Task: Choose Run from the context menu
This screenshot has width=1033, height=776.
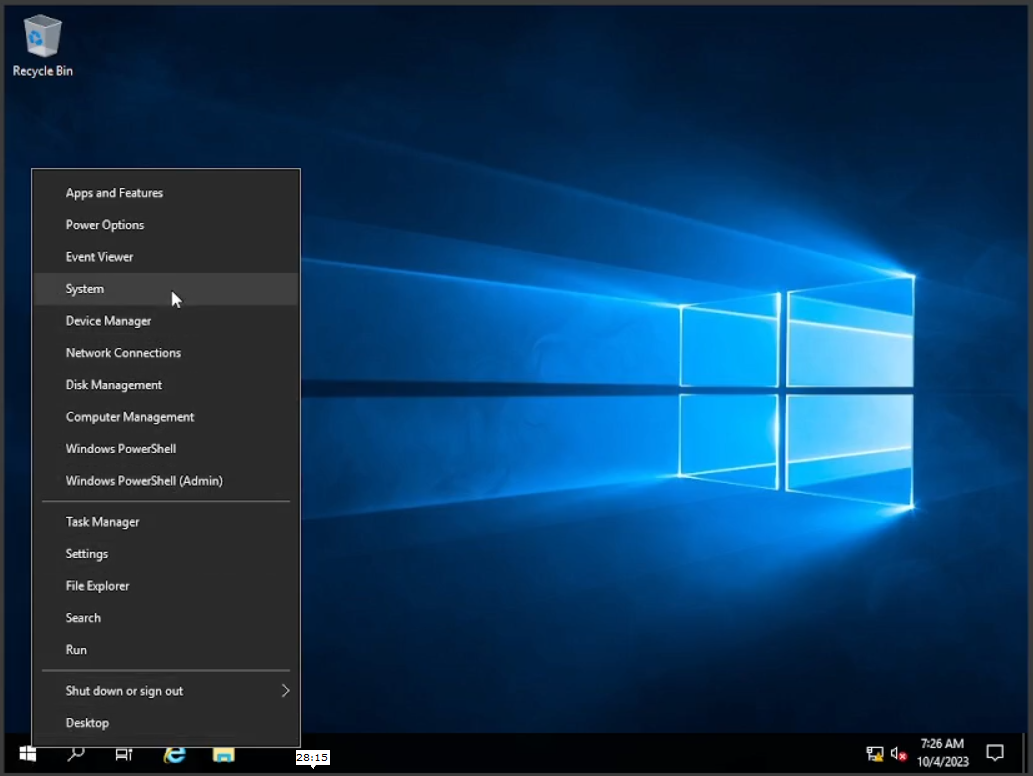Action: click(76, 650)
